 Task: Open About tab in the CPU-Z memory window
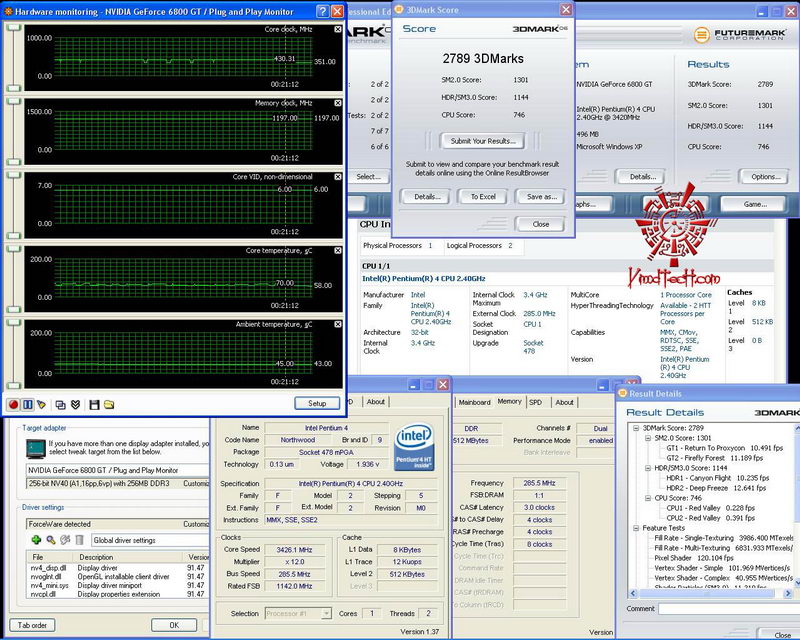[x=564, y=402]
